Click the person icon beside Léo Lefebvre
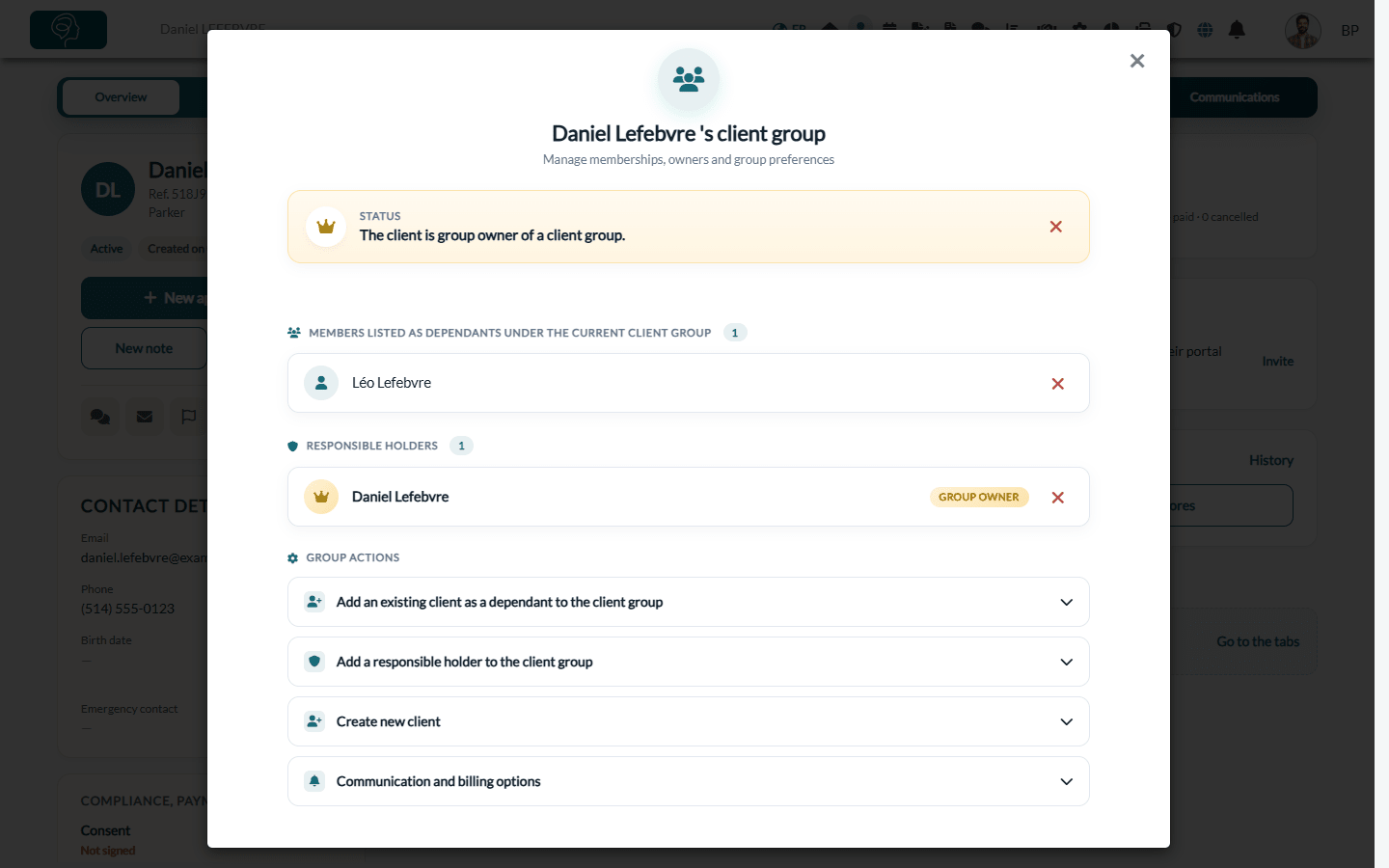The width and height of the screenshot is (1389, 868). coord(321,383)
